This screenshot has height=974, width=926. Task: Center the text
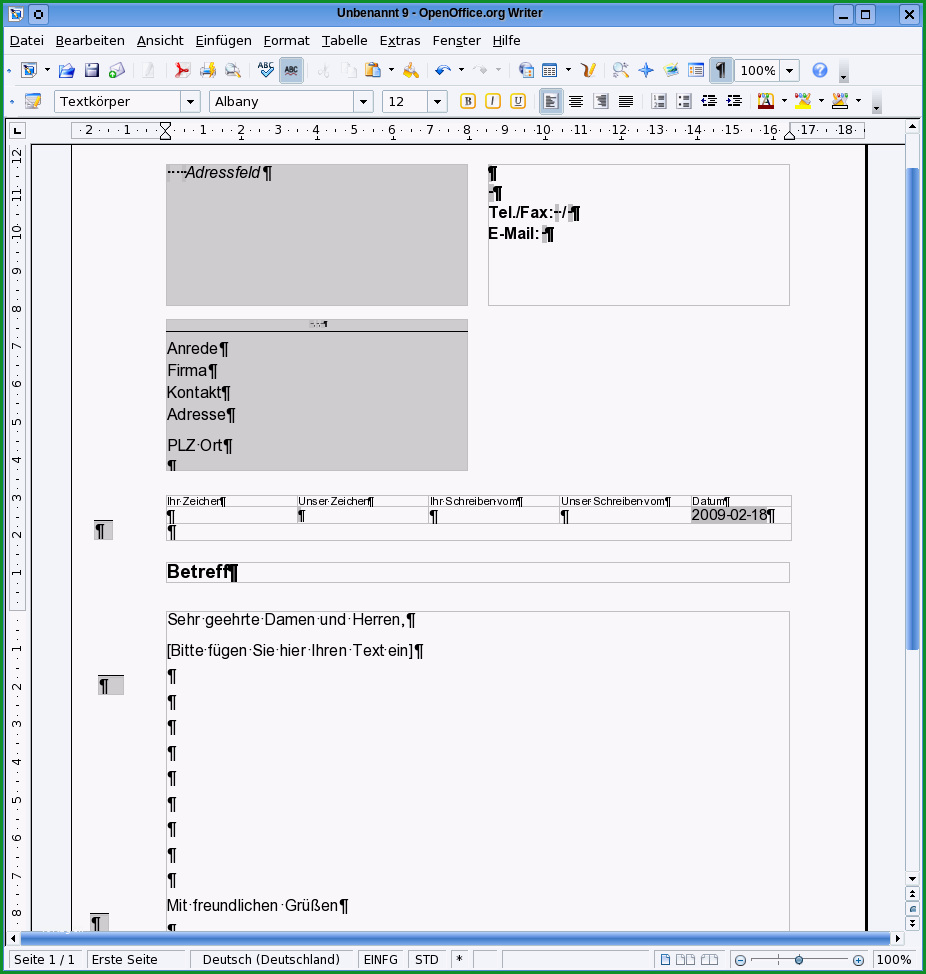(x=576, y=101)
